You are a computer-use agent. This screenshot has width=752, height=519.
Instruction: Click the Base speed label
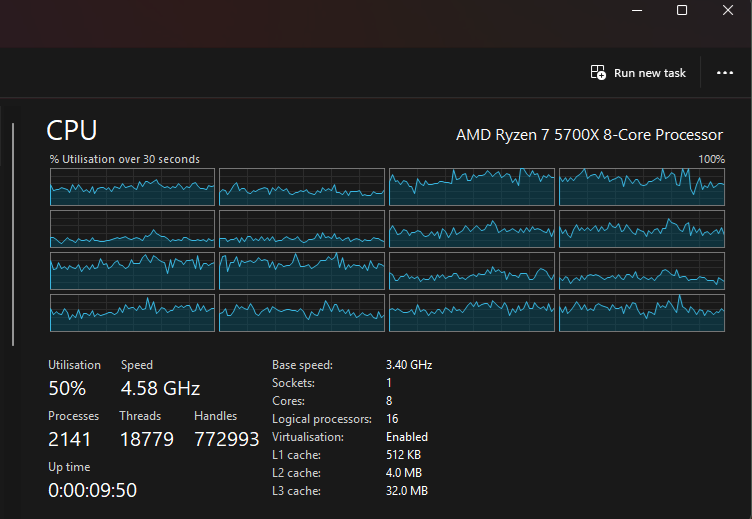(302, 365)
